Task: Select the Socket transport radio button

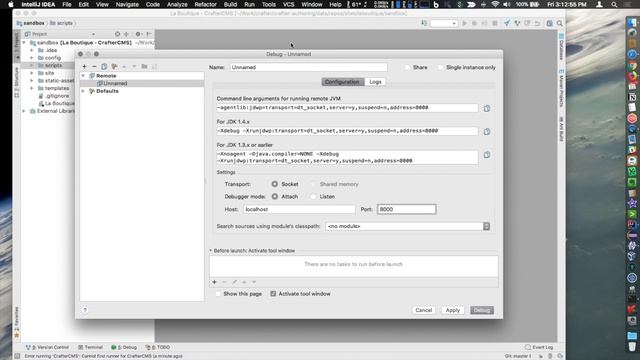Action: pos(275,184)
